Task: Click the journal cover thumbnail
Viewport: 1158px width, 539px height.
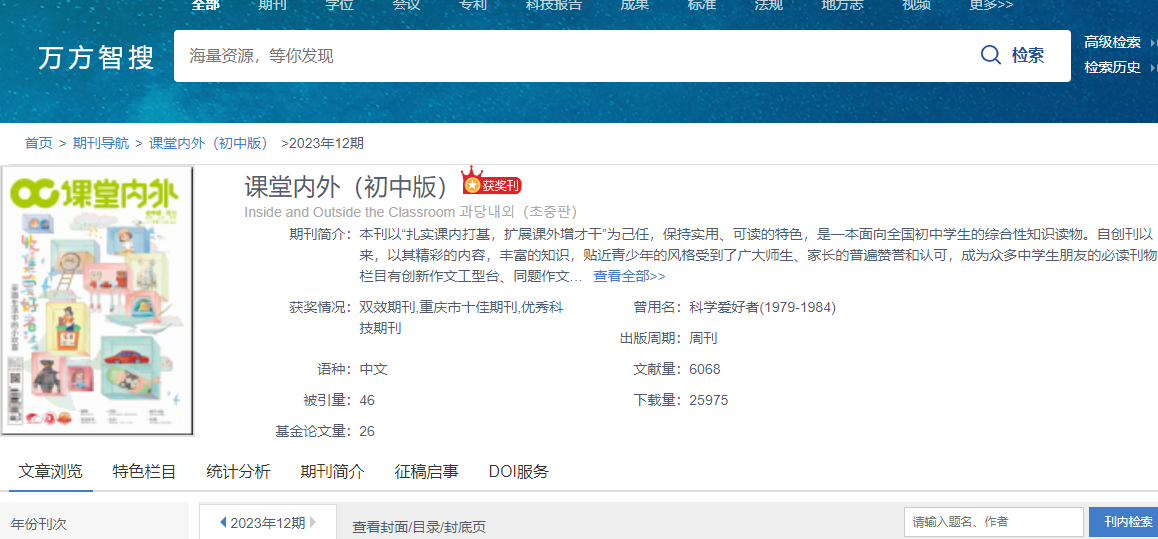Action: pos(97,300)
